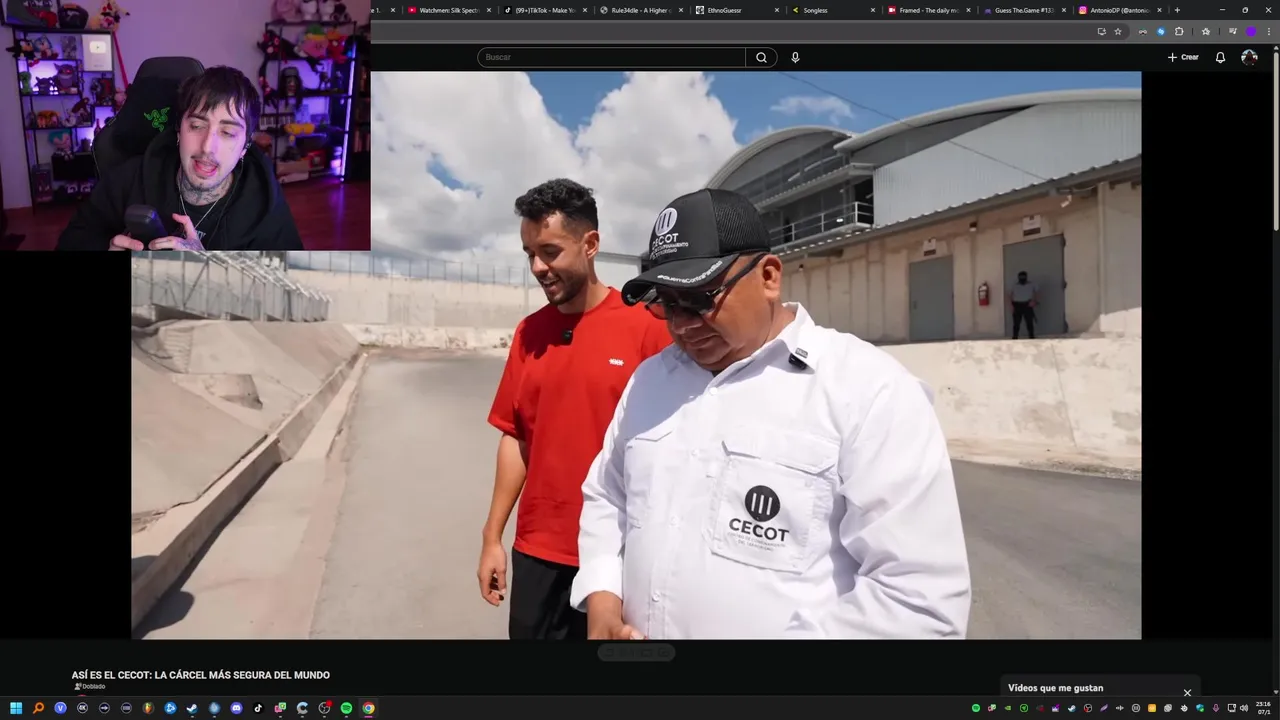The width and height of the screenshot is (1280, 720).
Task: Close the 'Vídeos que me gustan' panel
Action: [x=1187, y=692]
